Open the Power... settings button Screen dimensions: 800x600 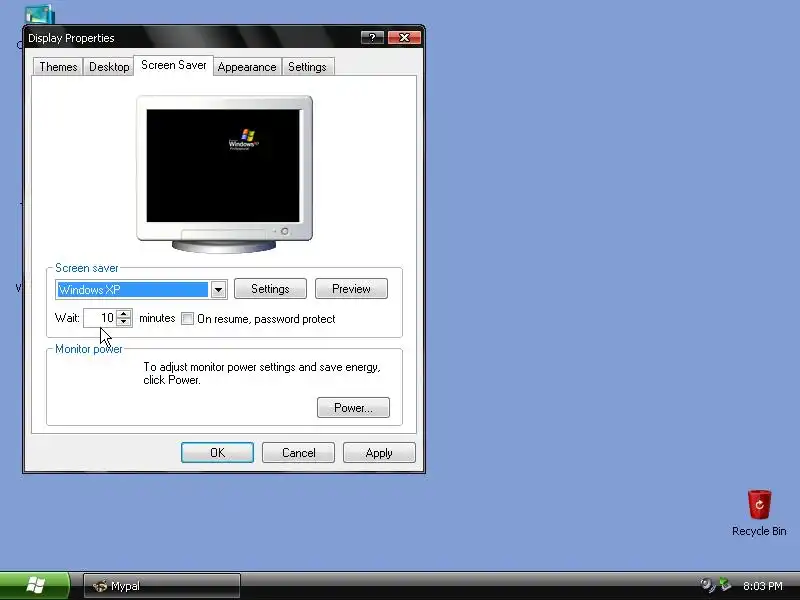tap(353, 408)
